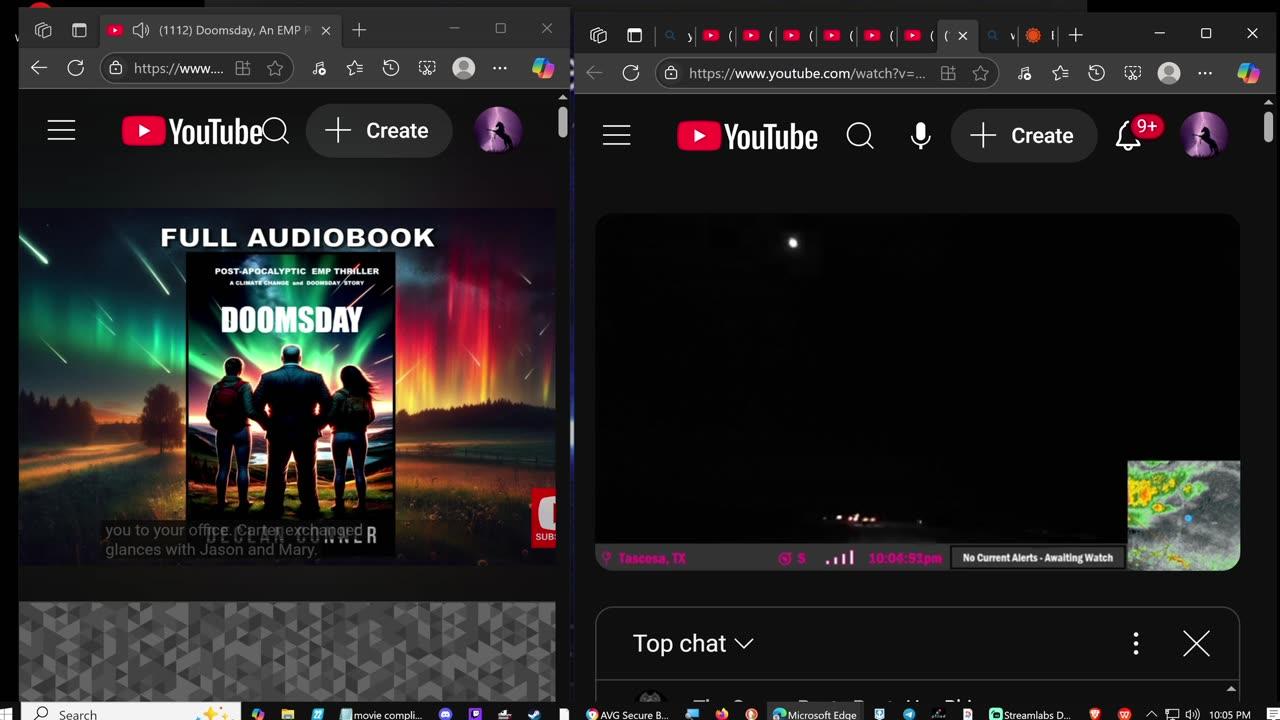Click Create button in left window
This screenshot has height=720, width=1280.
(x=379, y=131)
